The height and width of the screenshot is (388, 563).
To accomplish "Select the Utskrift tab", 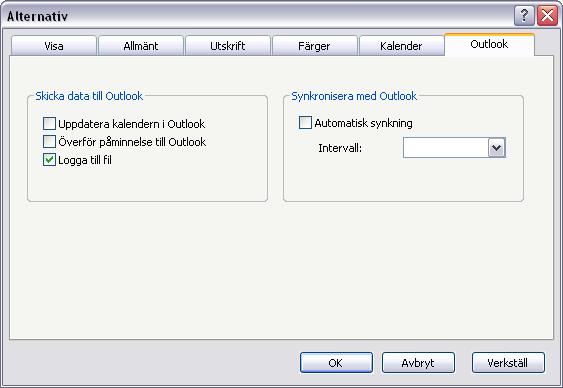I will [x=228, y=46].
